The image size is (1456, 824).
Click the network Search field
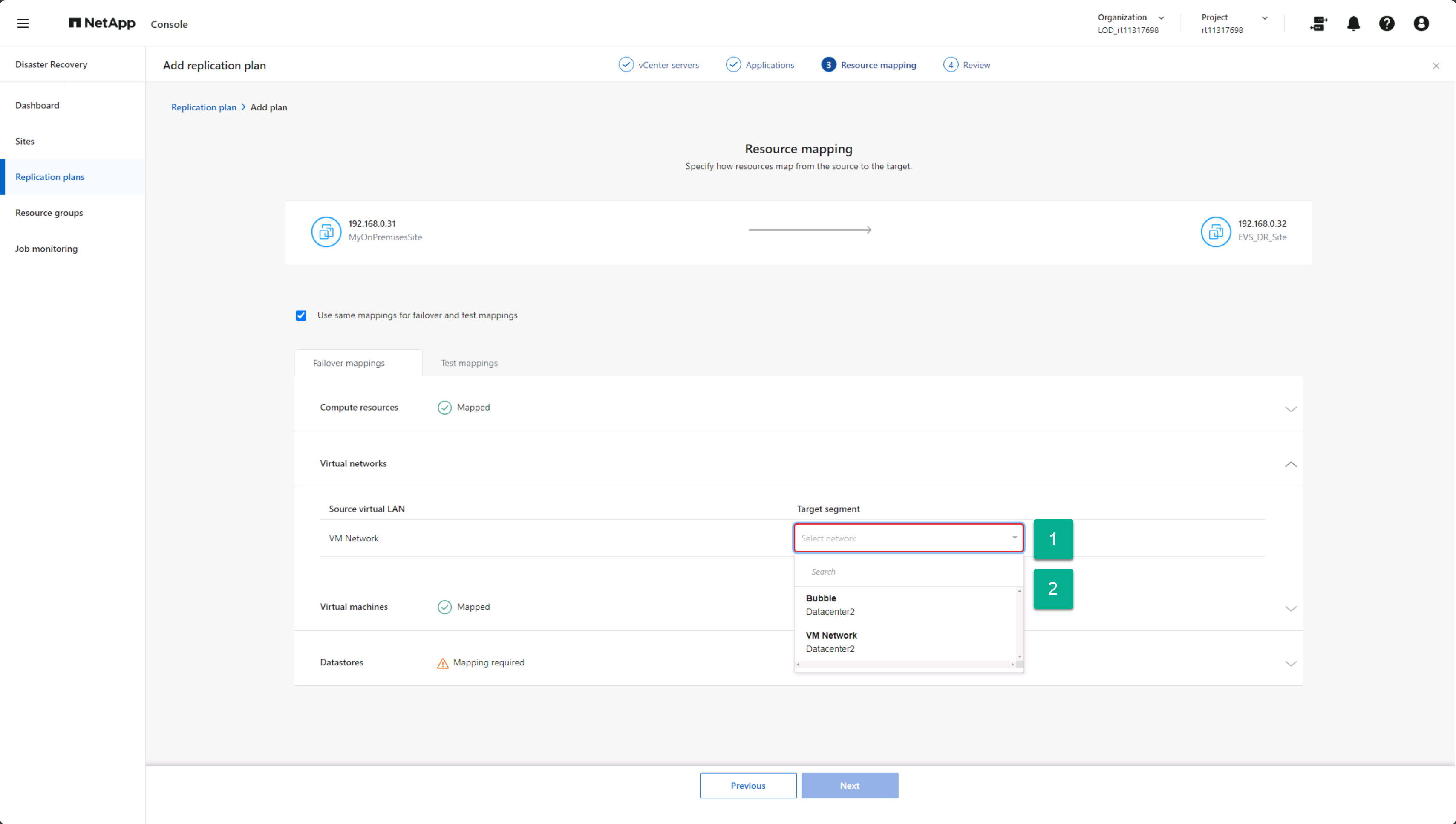[x=908, y=572]
